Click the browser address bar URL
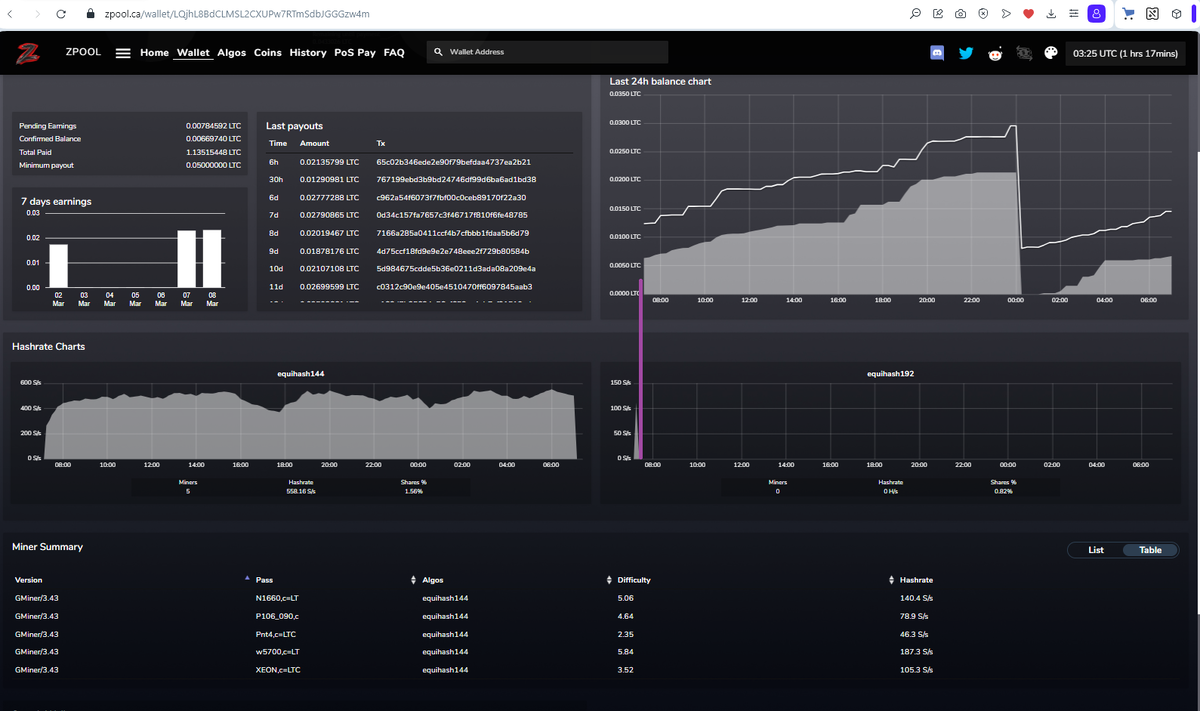 pyautogui.click(x=236, y=14)
